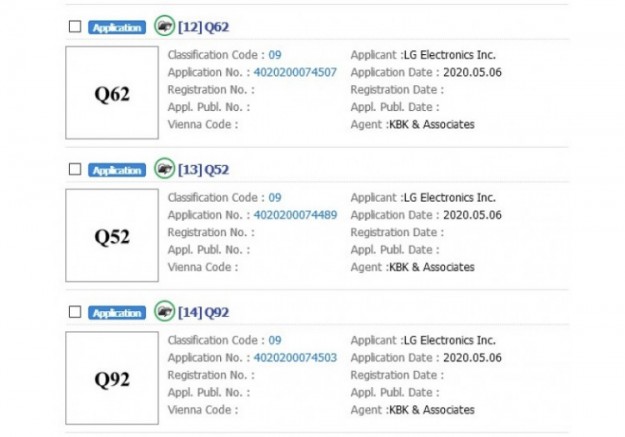Open application number 4020200074489
Image resolution: width=625 pixels, height=437 pixels.
click(x=295, y=215)
